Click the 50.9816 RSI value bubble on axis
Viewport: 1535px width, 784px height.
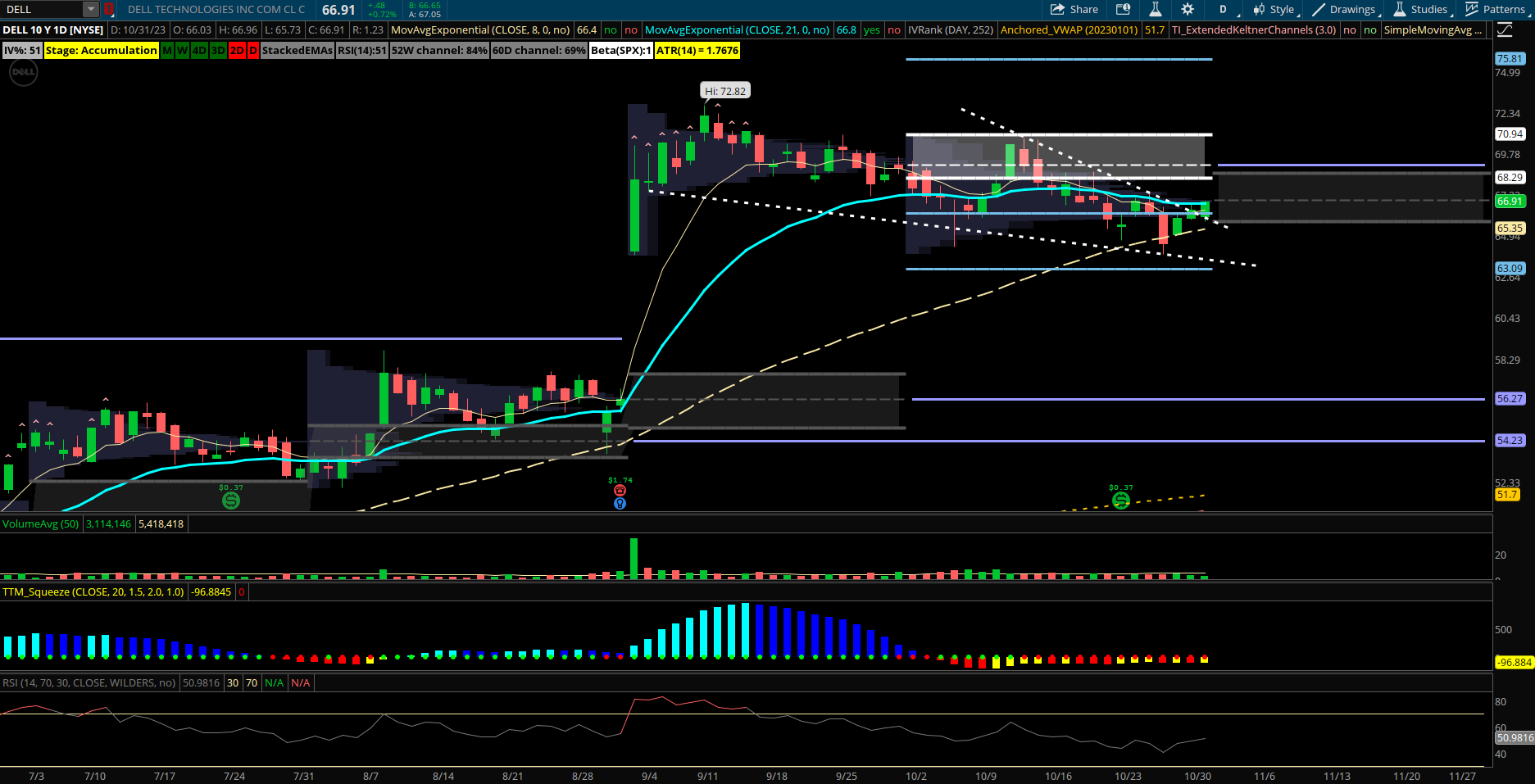point(1514,738)
